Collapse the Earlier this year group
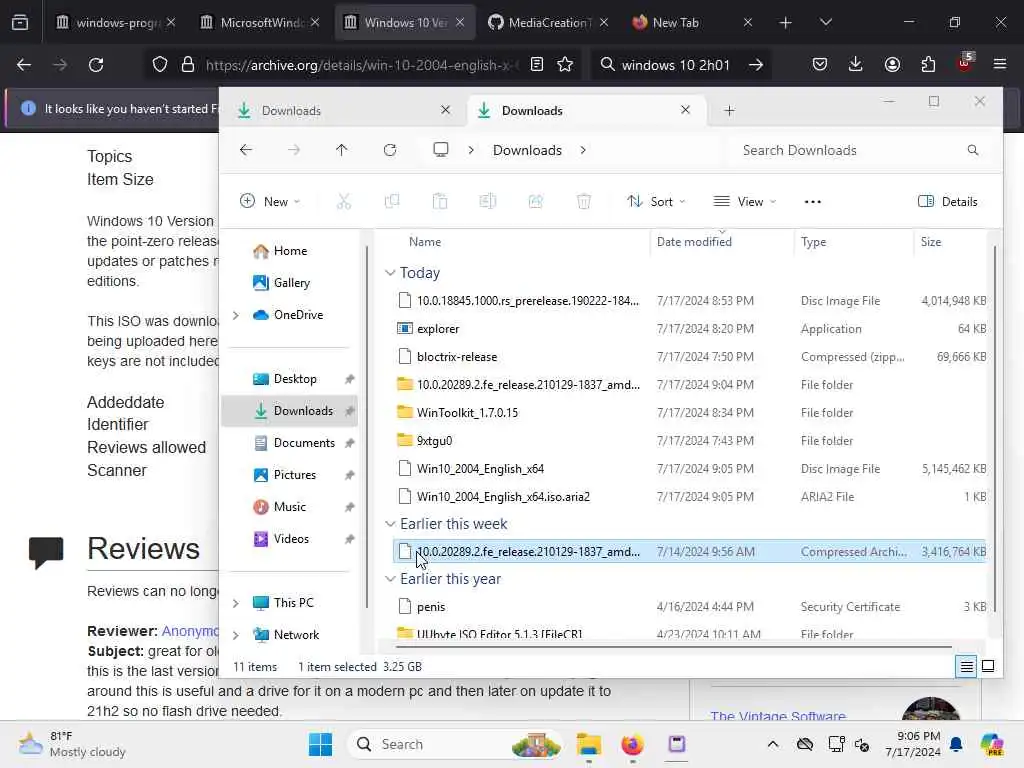The image size is (1024, 768). 390,579
